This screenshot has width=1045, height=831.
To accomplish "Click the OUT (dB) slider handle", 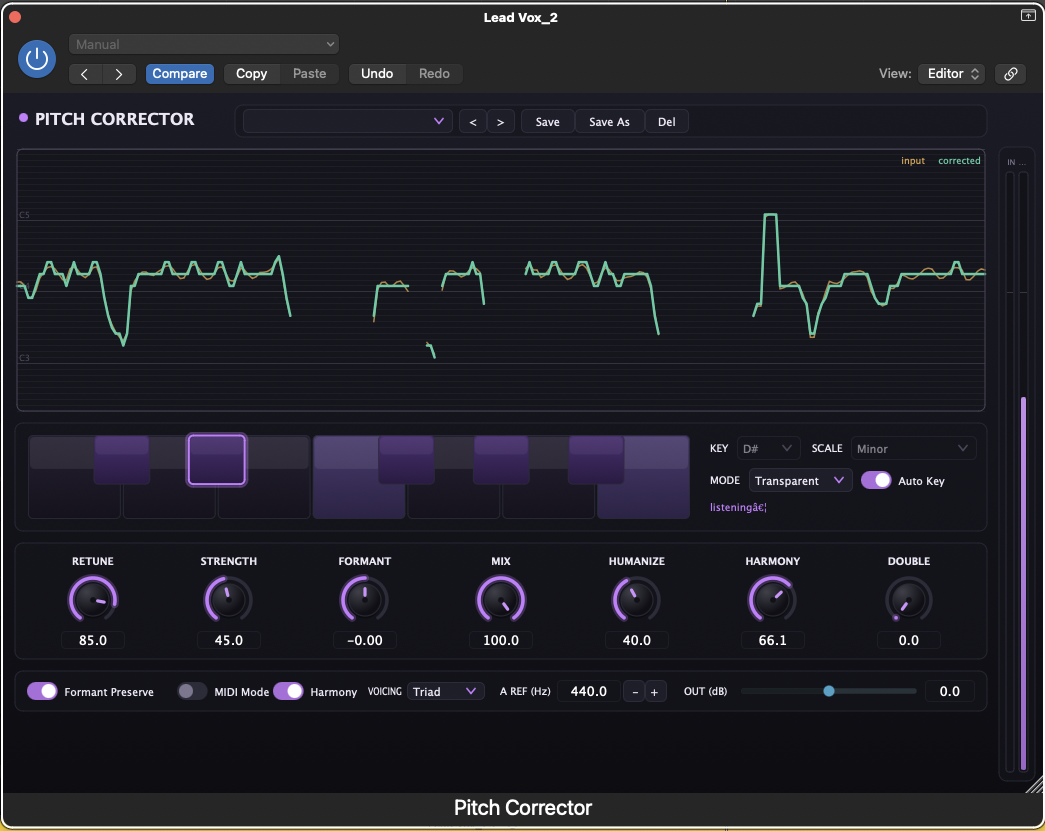I will (828, 691).
